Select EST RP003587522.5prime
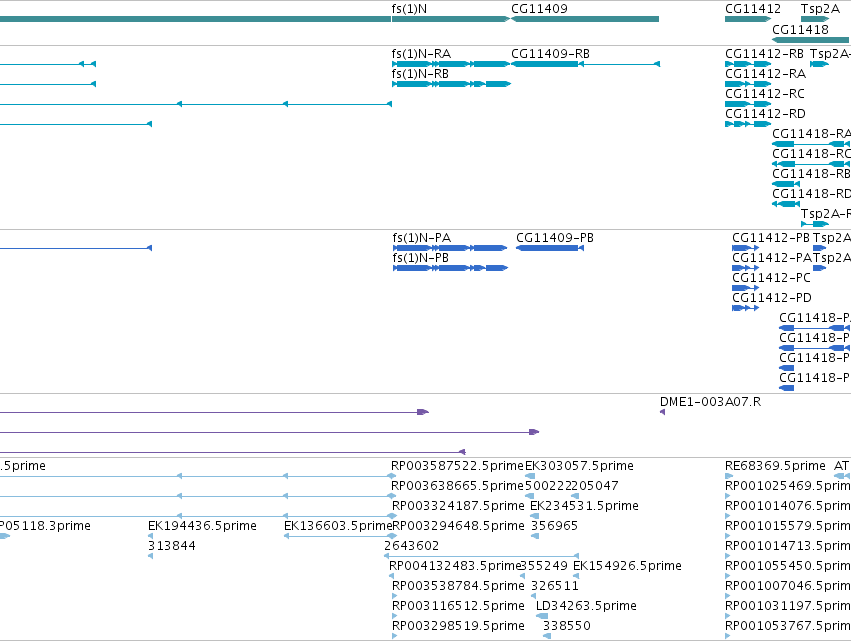 click(457, 466)
